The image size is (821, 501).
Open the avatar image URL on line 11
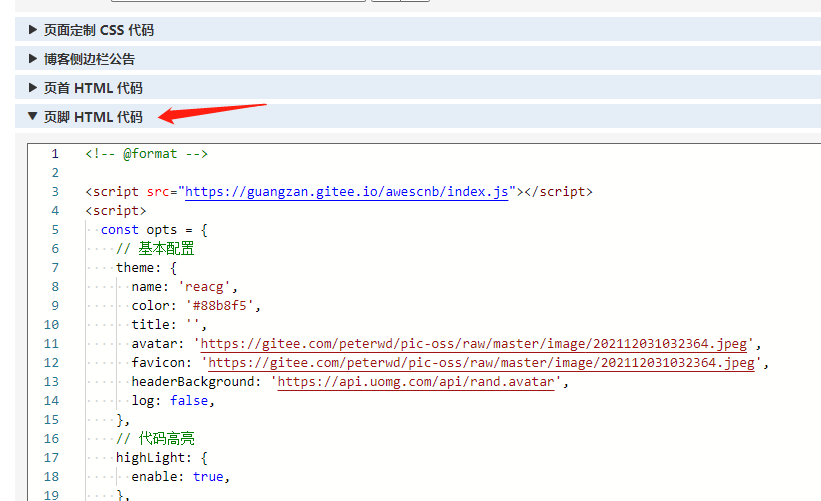click(x=474, y=343)
